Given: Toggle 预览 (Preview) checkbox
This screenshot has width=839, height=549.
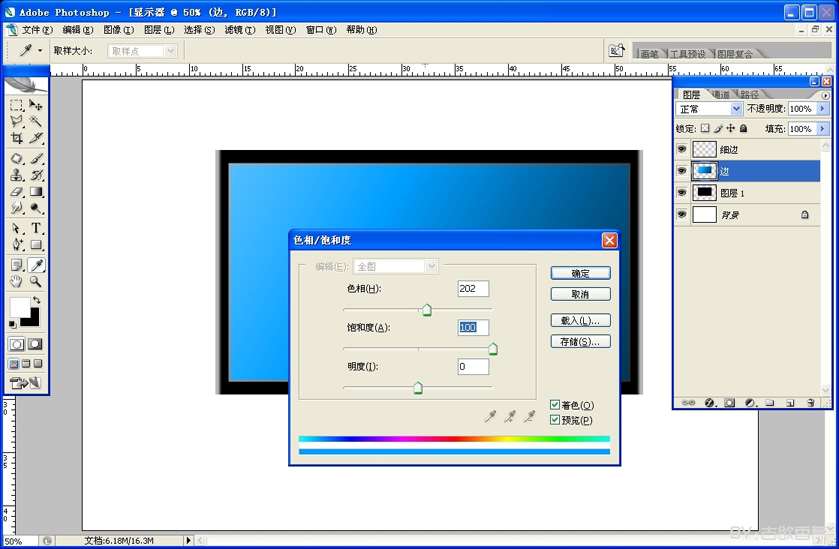Looking at the screenshot, I should point(555,420).
